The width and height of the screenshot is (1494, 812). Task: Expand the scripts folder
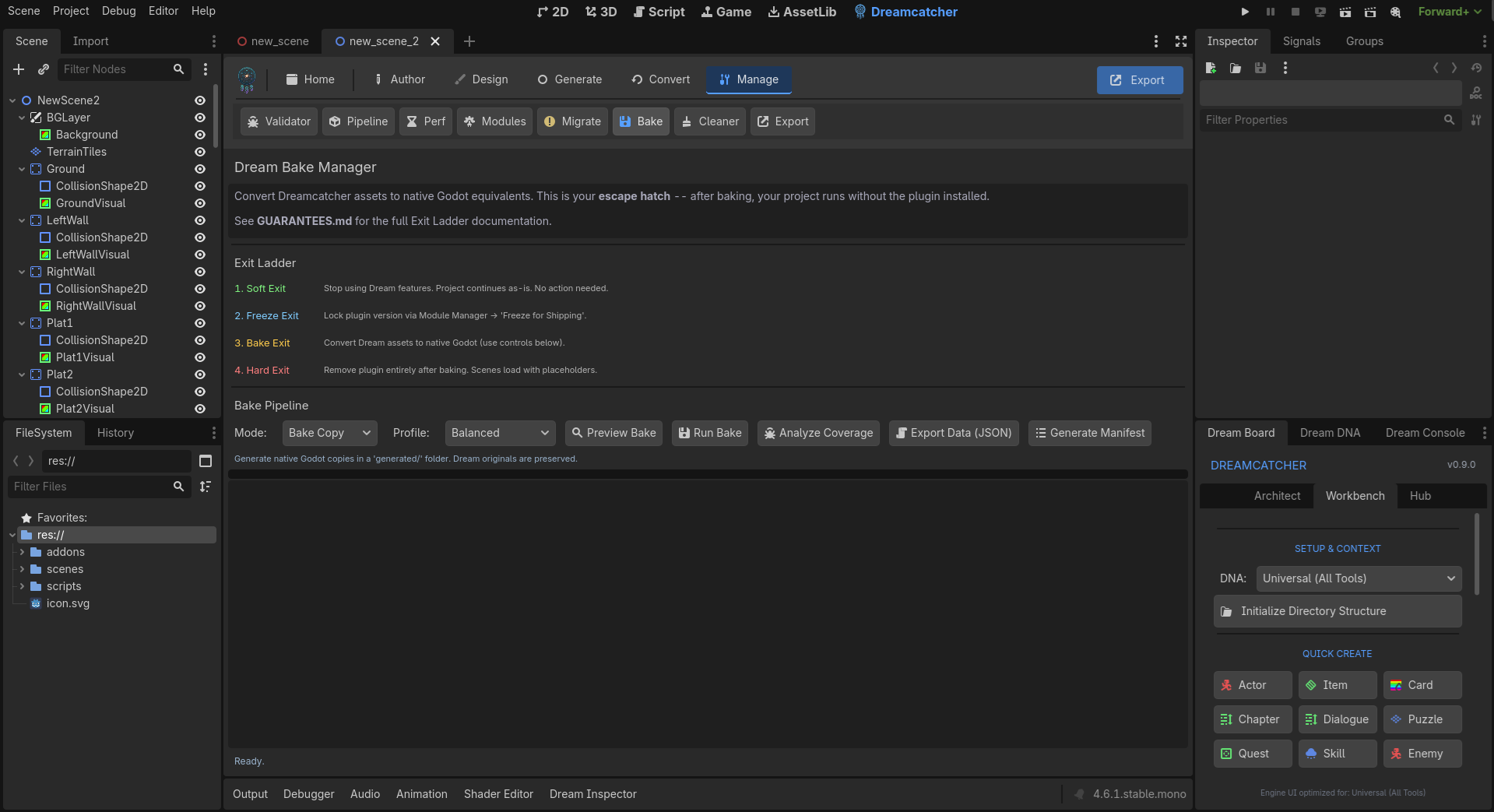pos(22,586)
